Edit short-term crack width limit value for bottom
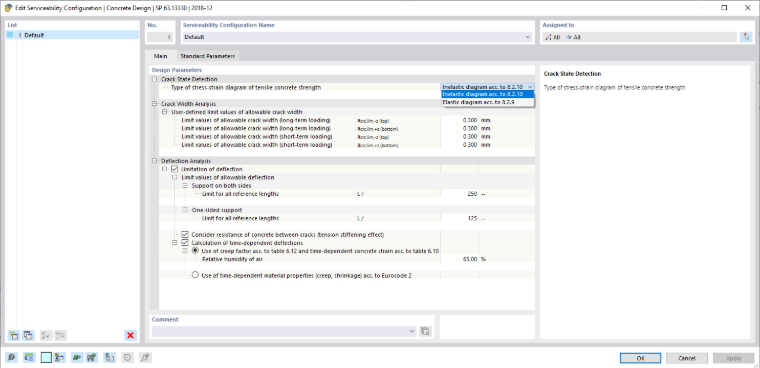Screen dimensions: 760x368 click(459, 145)
